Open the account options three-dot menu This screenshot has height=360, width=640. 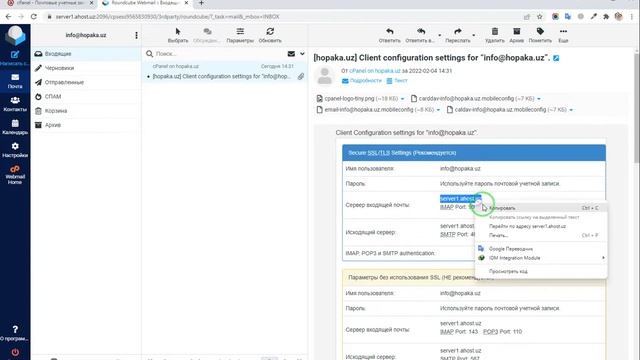tap(136, 36)
